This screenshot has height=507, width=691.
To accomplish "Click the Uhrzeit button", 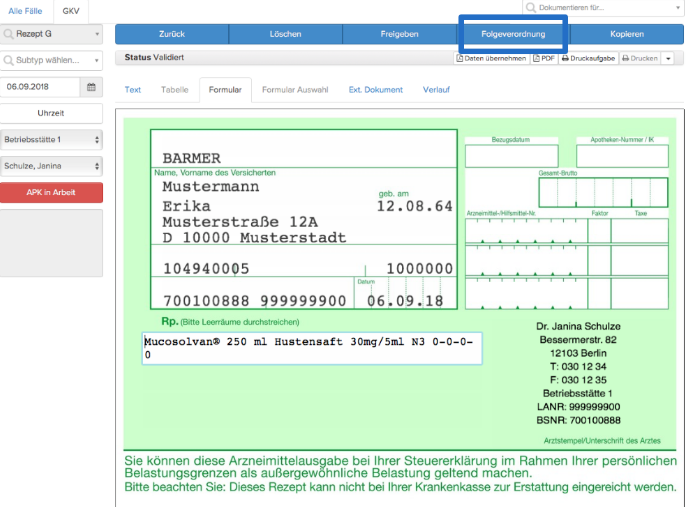I will tap(51, 113).
